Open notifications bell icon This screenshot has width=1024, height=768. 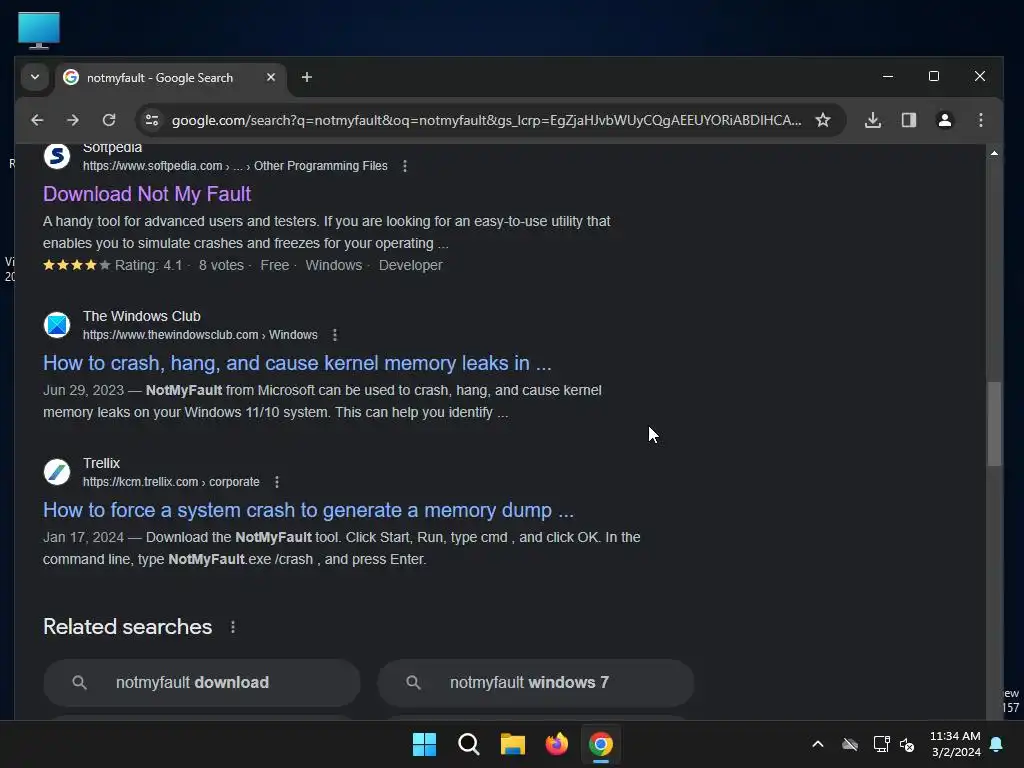pos(997,744)
